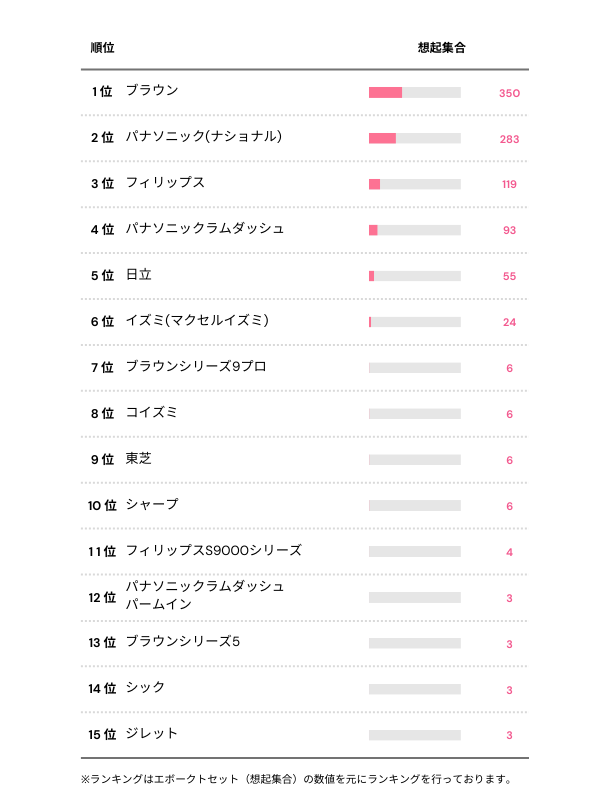The image size is (600, 800).
Task: Select the イズミ(マクセルイズミ) entry
Action: pos(197,321)
